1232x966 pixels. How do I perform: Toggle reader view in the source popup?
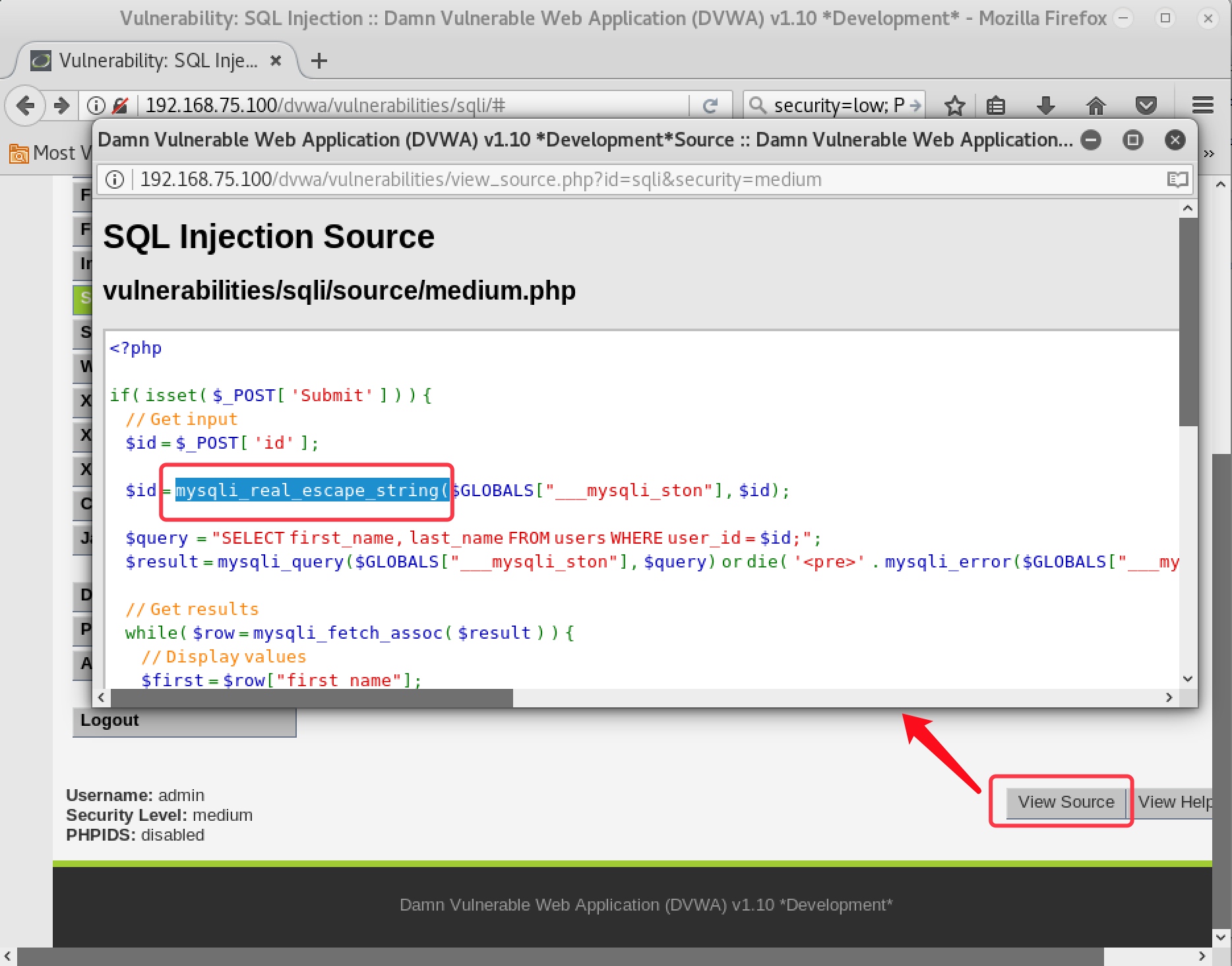tap(1177, 179)
